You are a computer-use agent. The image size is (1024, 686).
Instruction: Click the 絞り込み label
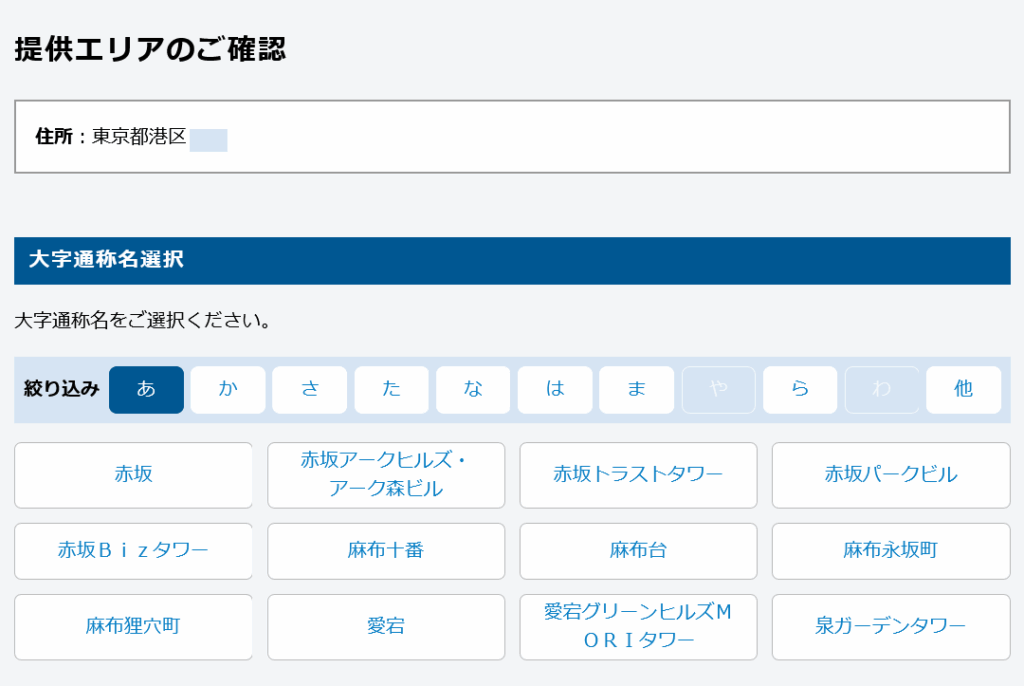pos(61,389)
